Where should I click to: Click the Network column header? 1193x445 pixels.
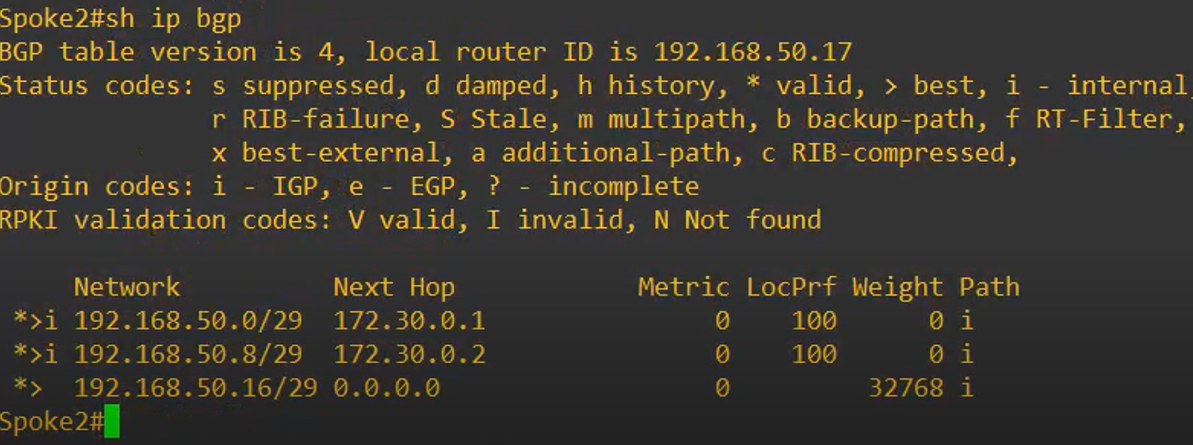[x=127, y=287]
